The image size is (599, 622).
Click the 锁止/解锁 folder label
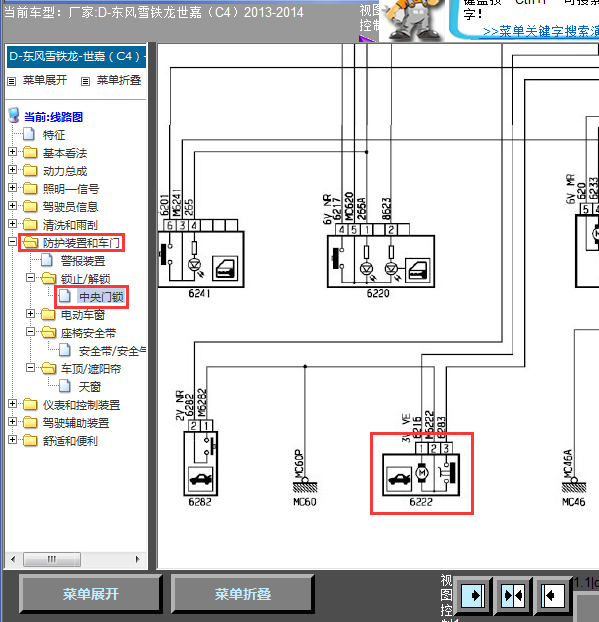(x=85, y=279)
